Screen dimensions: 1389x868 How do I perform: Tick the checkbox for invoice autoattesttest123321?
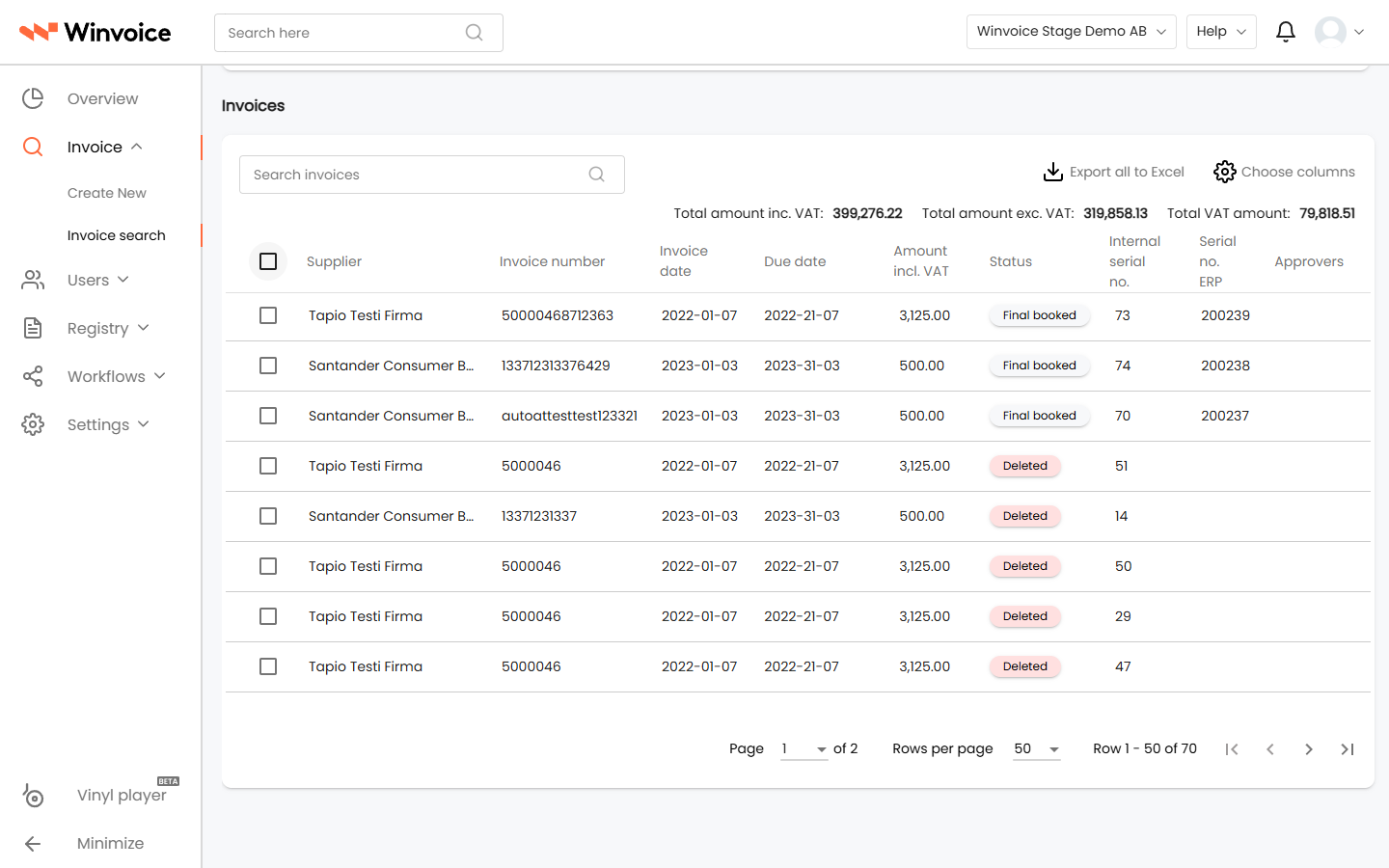click(x=268, y=416)
